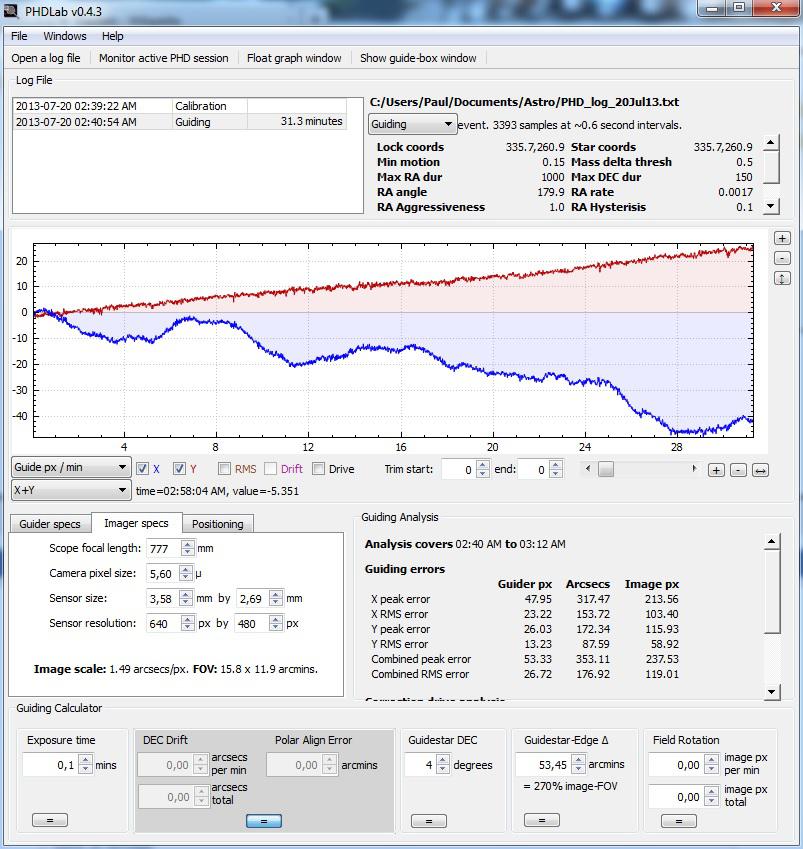Increment Trim end spinner
This screenshot has width=803, height=849.
pyautogui.click(x=556, y=465)
